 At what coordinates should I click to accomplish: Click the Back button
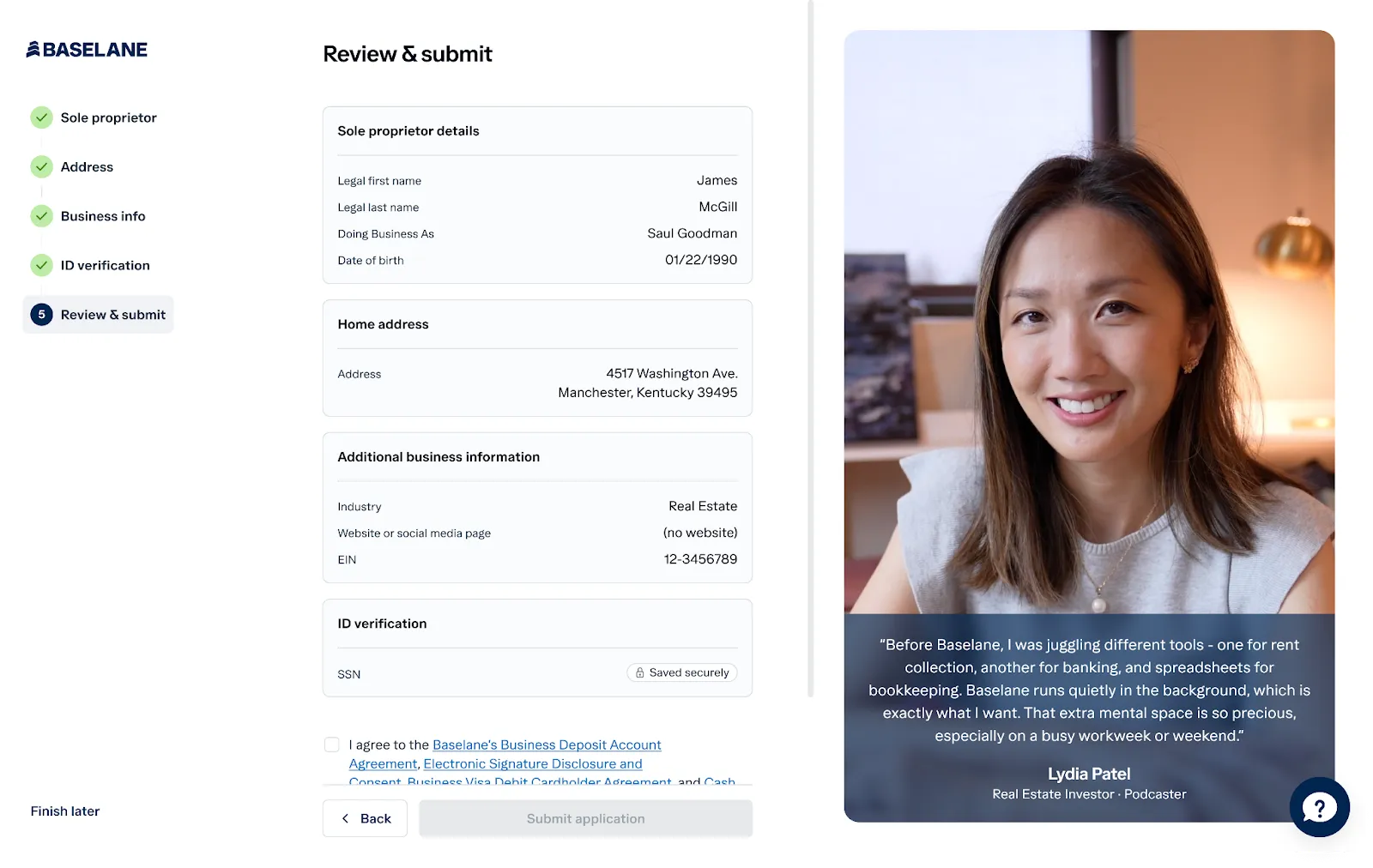(365, 819)
